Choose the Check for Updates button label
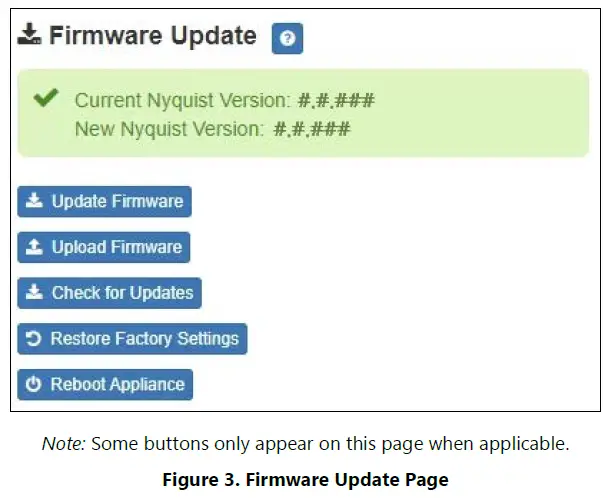 122,293
